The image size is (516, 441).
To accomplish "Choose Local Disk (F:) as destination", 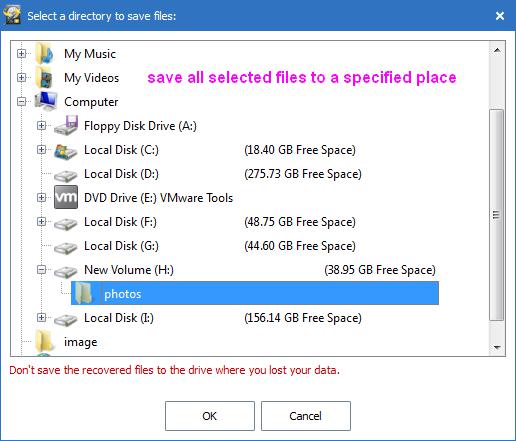I will click(120, 222).
